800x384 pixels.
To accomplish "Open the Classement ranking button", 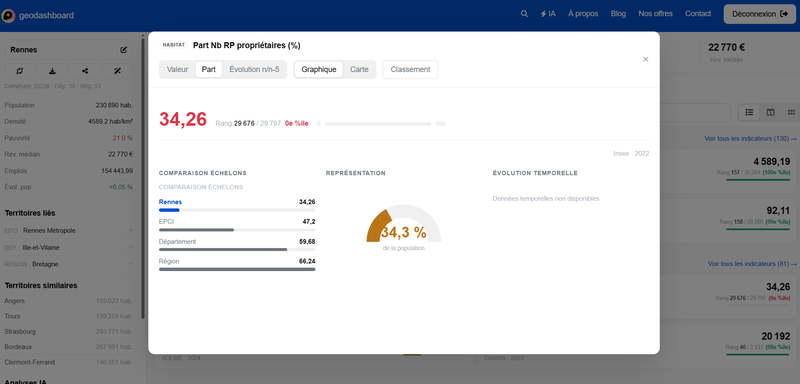I will [x=410, y=69].
